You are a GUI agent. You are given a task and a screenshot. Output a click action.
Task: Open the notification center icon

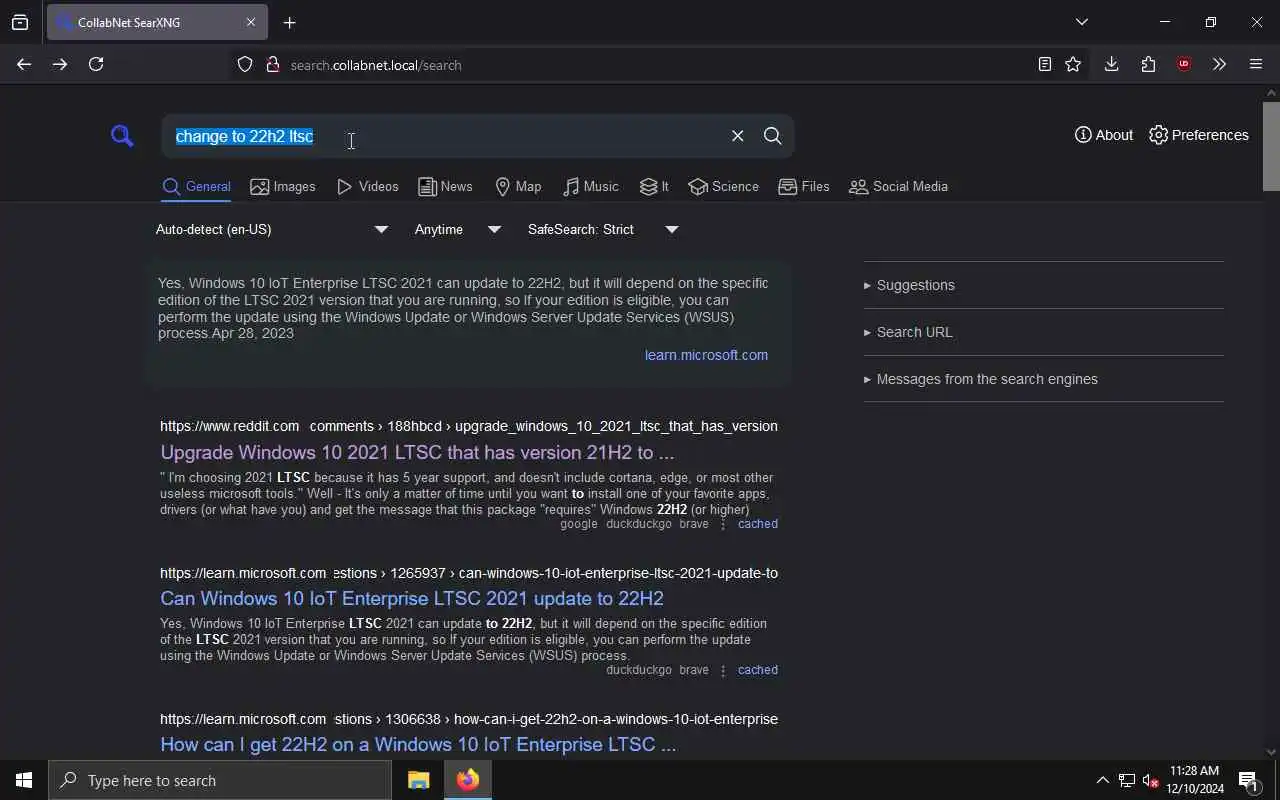point(1248,780)
